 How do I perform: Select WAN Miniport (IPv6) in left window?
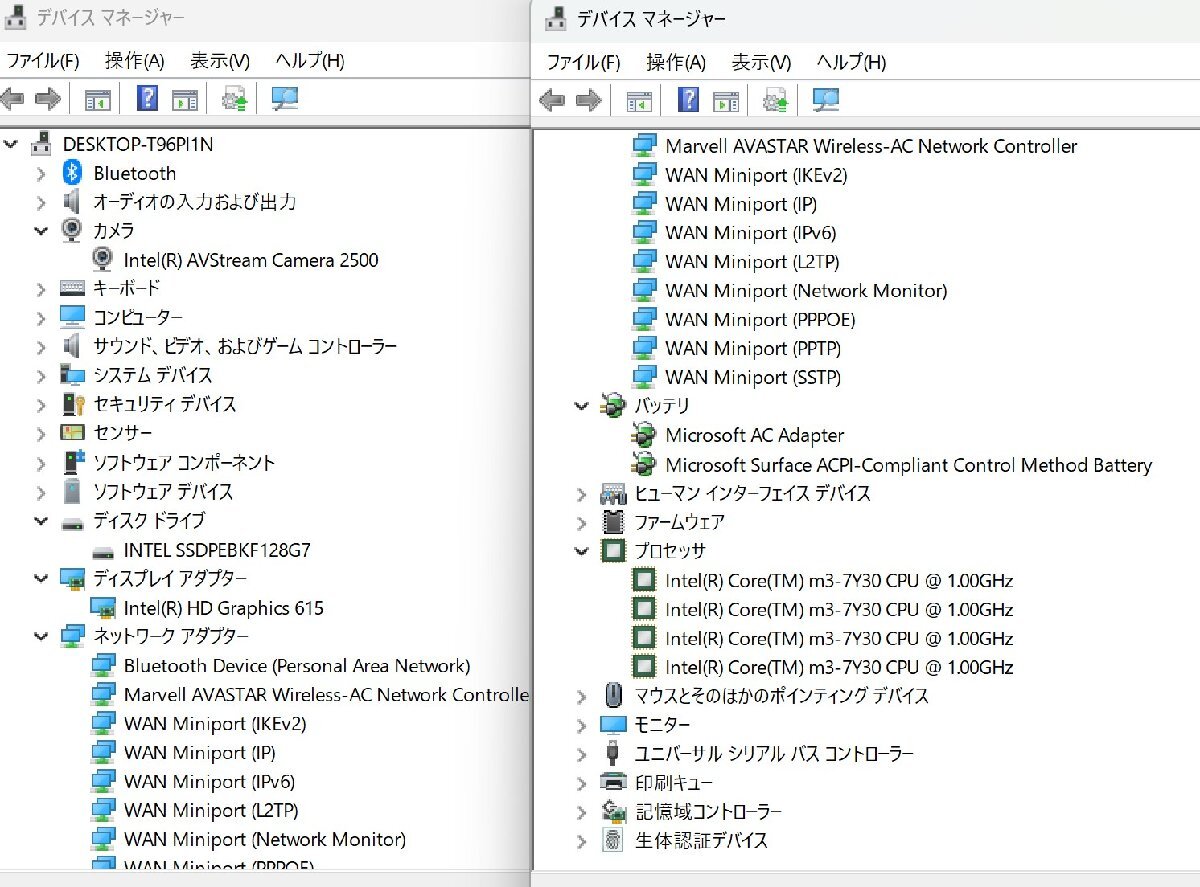click(209, 781)
